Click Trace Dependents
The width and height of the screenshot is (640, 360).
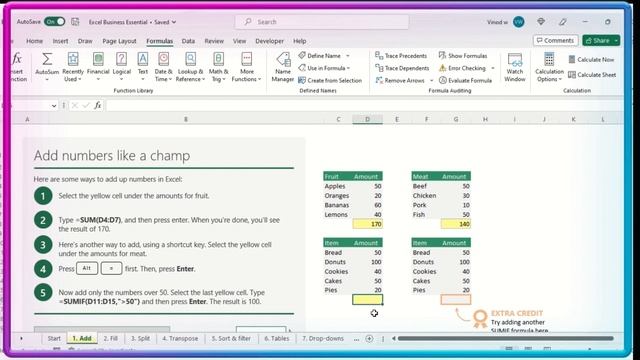402,68
